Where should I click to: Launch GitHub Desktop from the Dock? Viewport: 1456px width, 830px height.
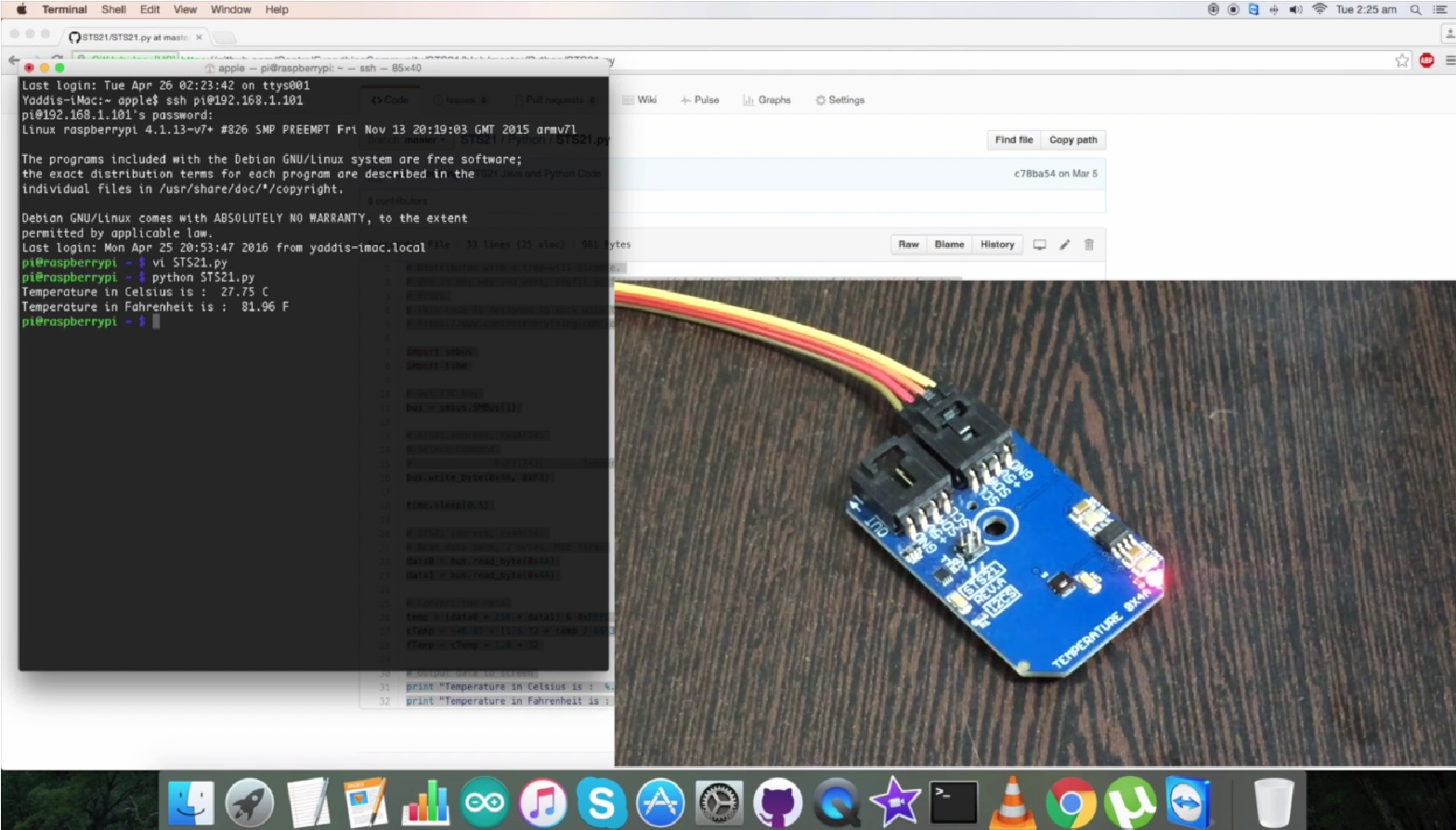pyautogui.click(x=777, y=803)
